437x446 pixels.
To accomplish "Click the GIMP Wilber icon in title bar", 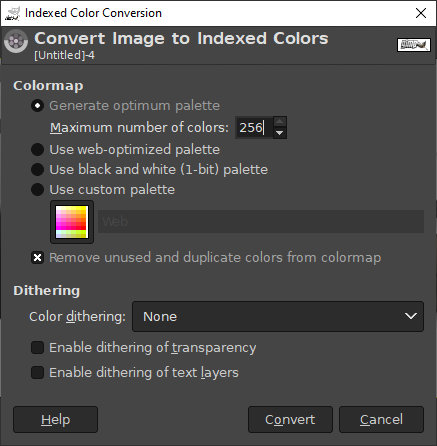I will [13, 13].
